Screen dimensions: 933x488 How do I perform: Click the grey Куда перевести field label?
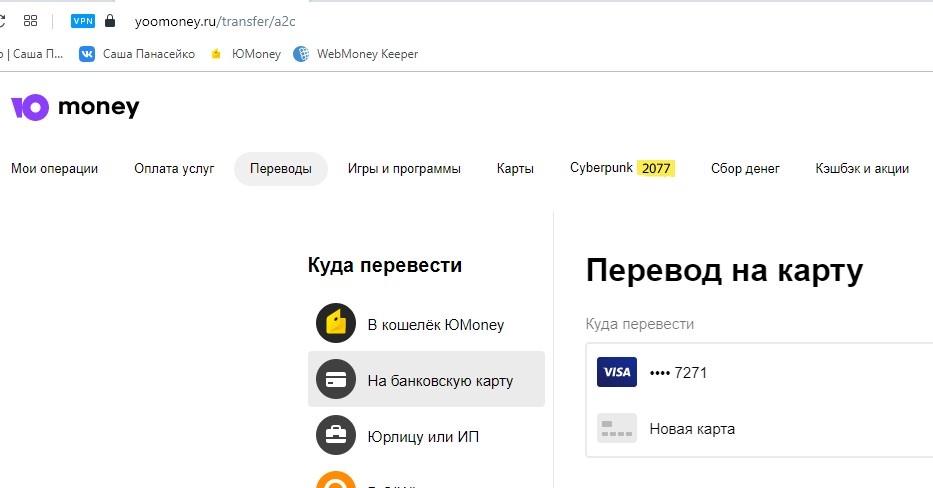(x=640, y=324)
